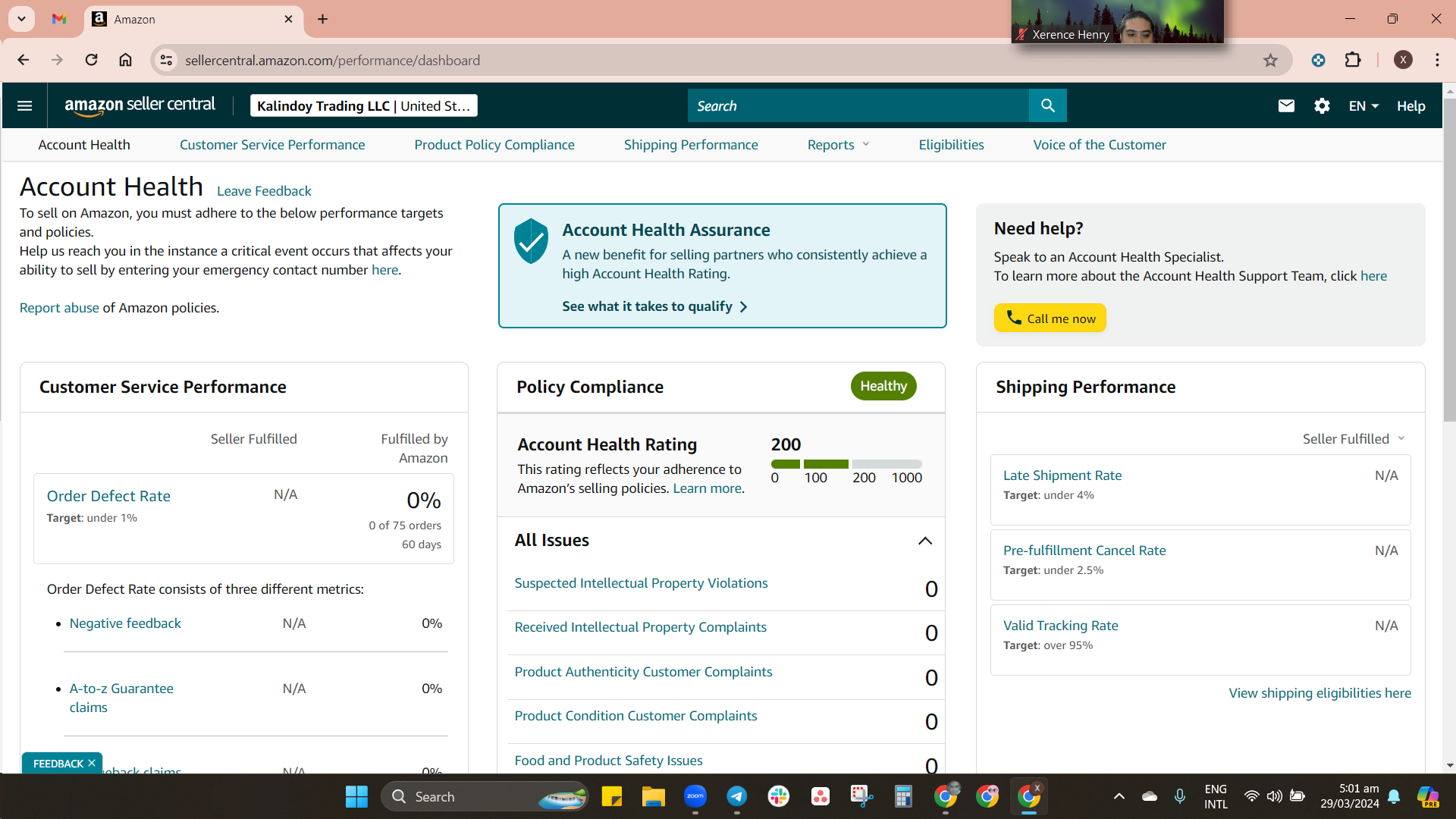Go to the Product Policy Compliance tab
The image size is (1456, 819).
[x=494, y=145]
